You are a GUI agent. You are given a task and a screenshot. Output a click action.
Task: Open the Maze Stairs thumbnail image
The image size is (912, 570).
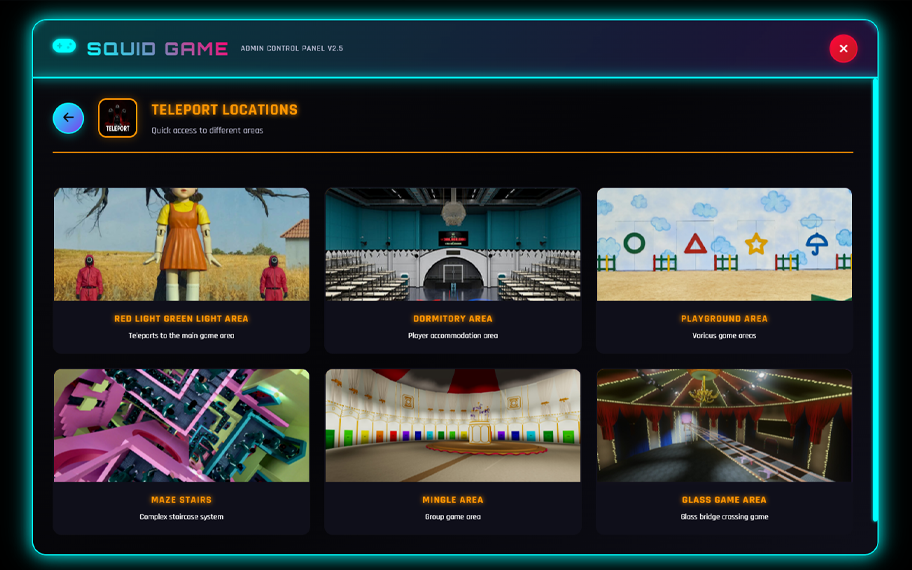pos(181,425)
